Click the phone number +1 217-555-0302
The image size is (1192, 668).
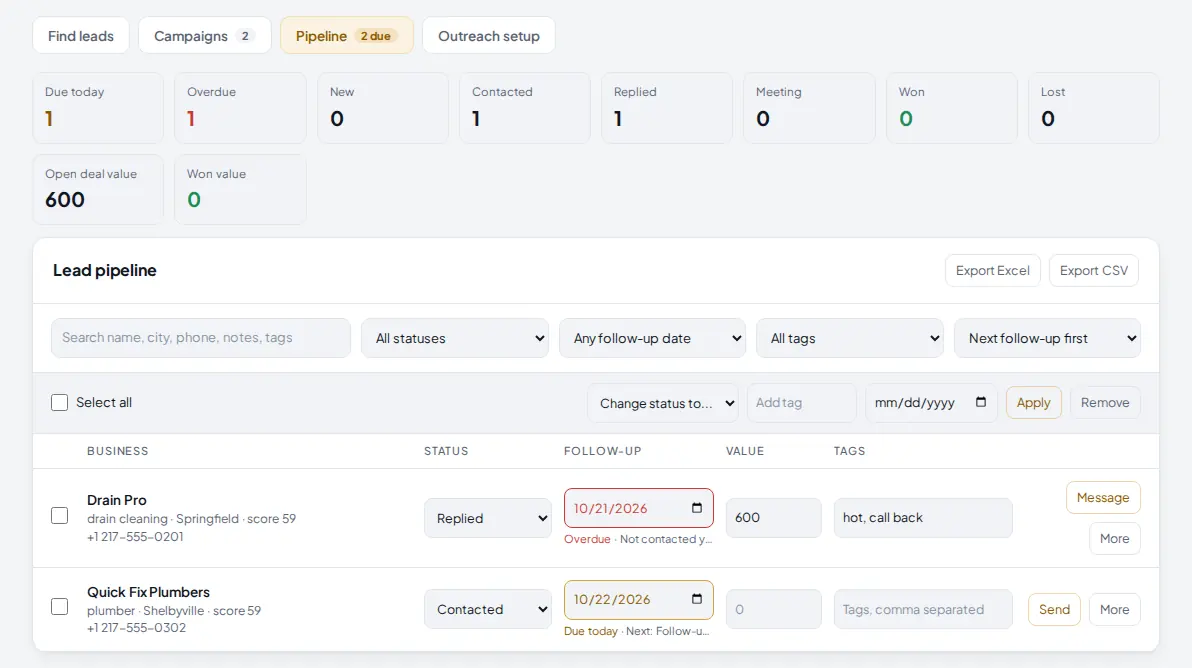pyautogui.click(x=136, y=628)
